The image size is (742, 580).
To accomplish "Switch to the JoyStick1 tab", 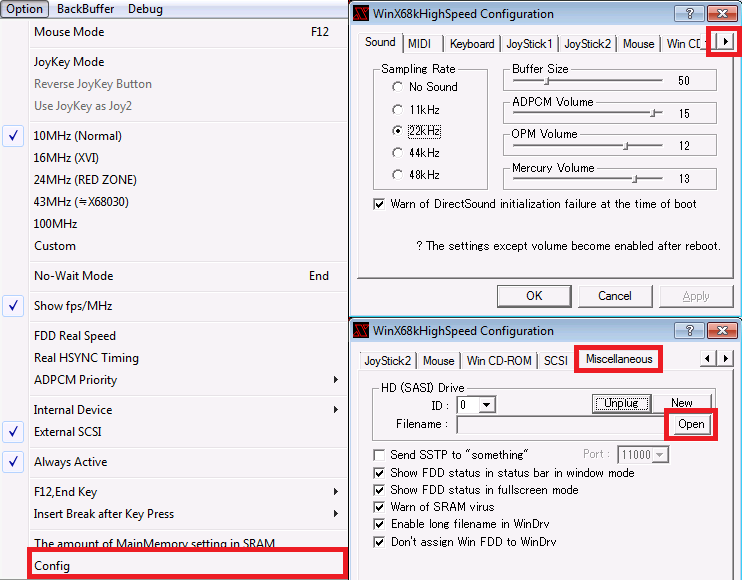I will (x=529, y=44).
